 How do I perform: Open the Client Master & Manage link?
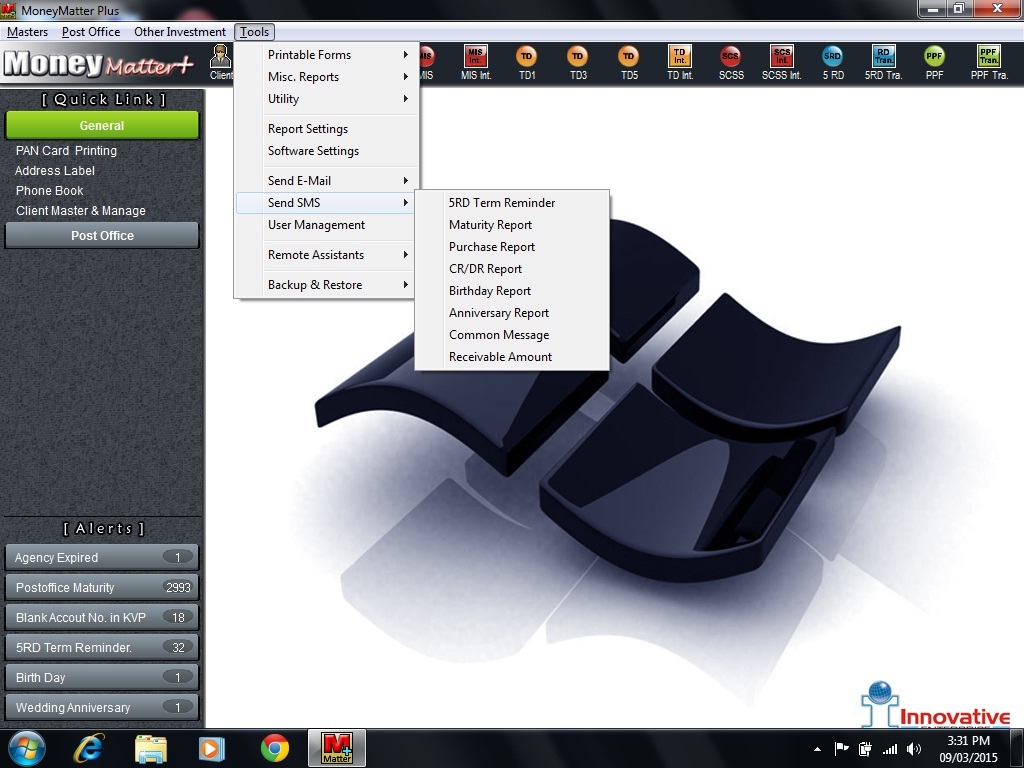(x=81, y=211)
